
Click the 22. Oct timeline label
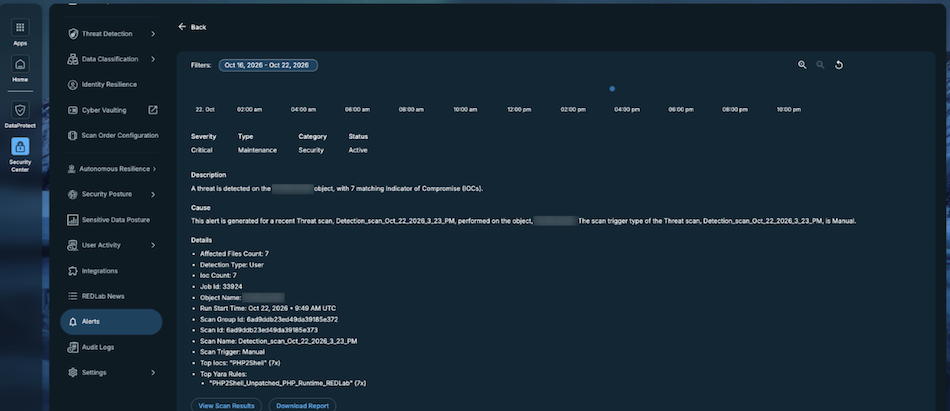[205, 110]
